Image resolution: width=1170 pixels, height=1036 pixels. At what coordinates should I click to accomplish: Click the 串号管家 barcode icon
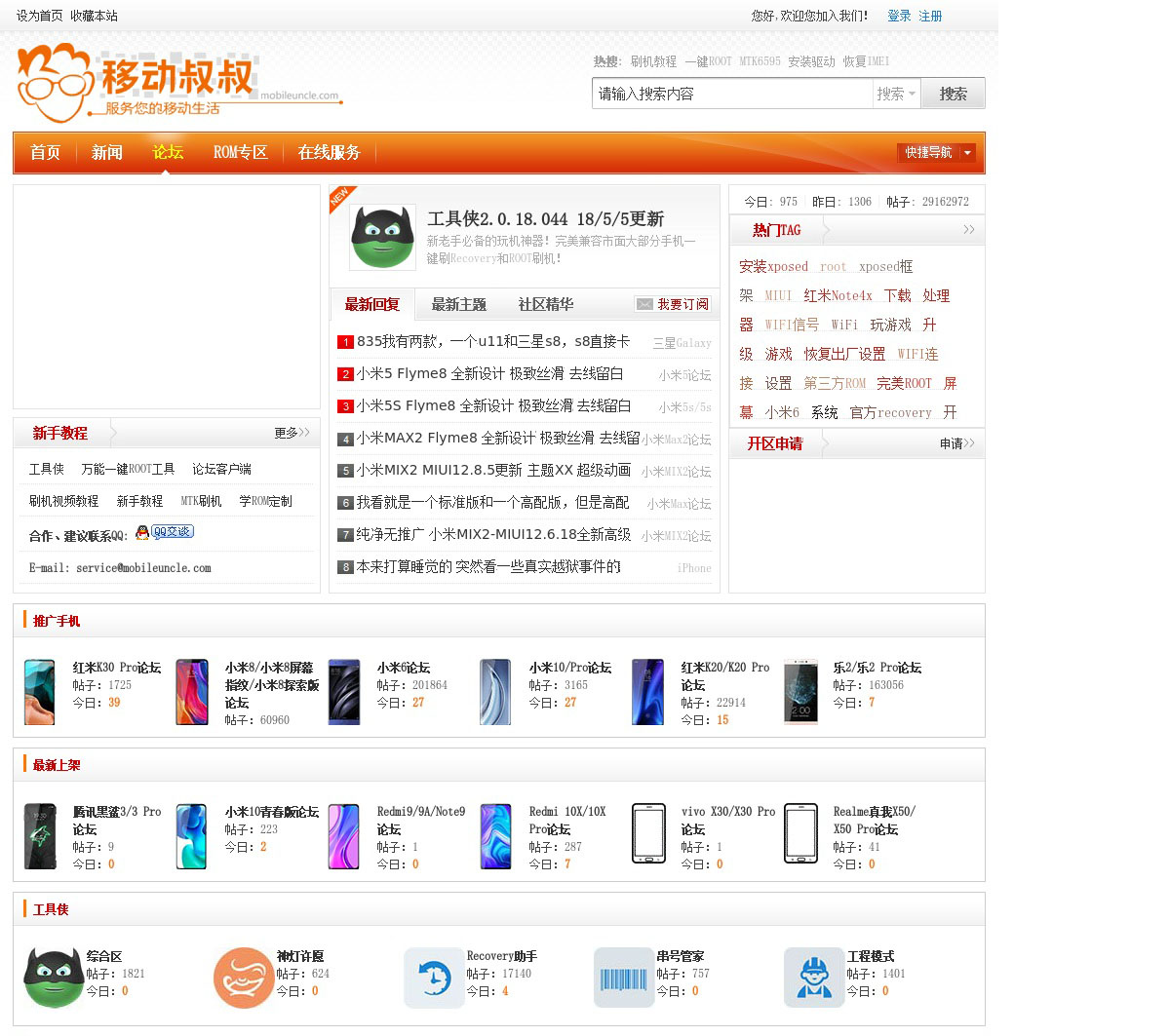pos(623,978)
